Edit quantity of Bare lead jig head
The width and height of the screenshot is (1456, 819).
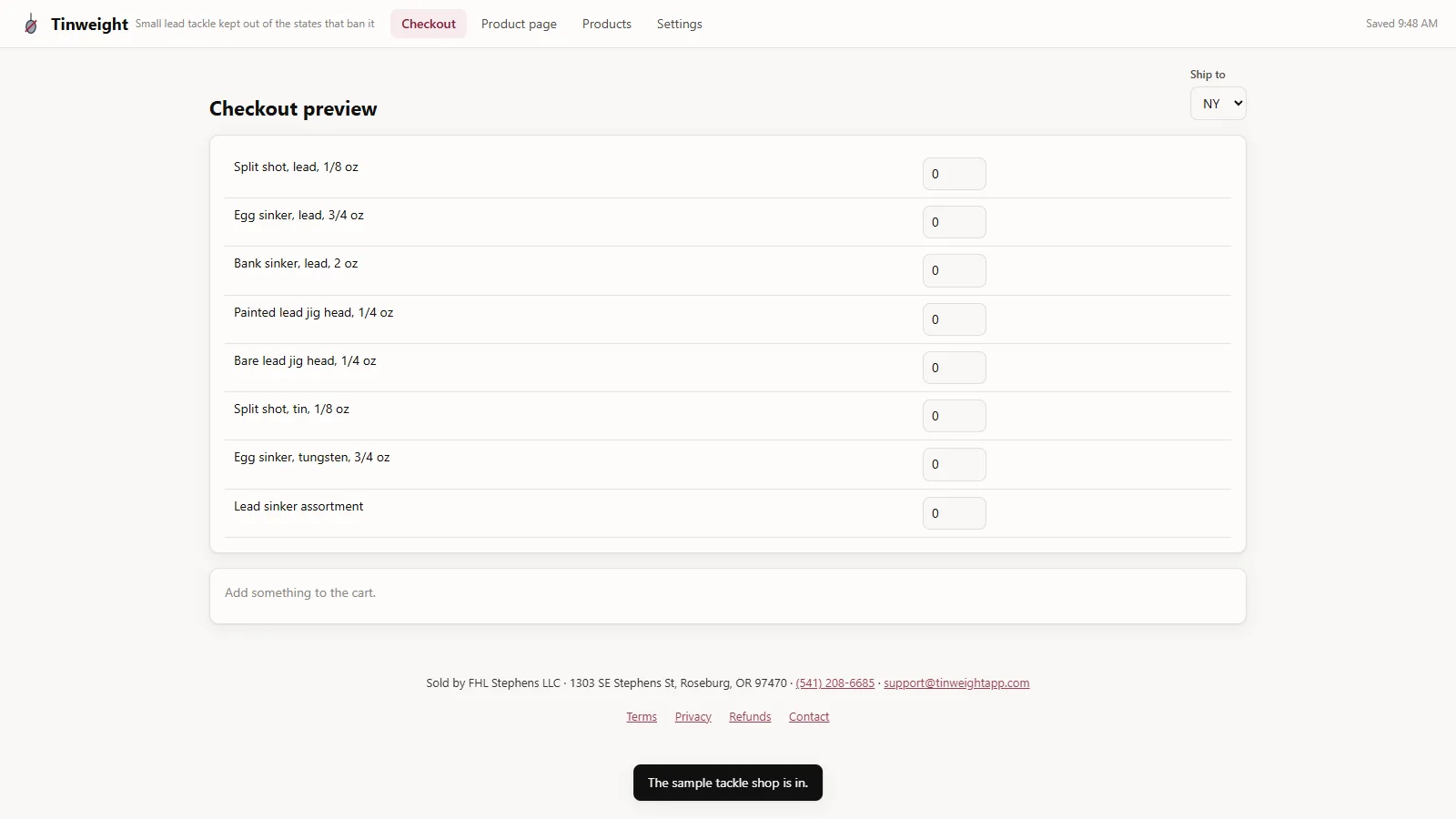coord(955,368)
